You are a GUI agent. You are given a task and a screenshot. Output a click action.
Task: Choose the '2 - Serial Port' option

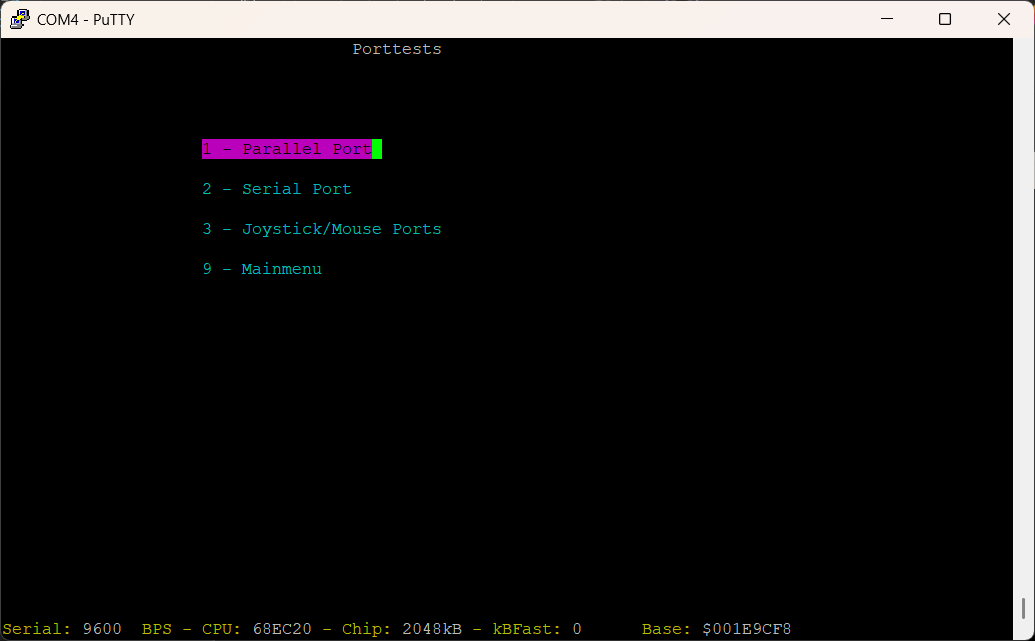(276, 189)
